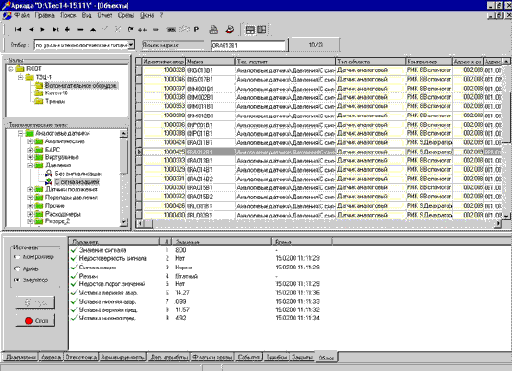Click the checkmark beside 'Значение сигнала'

click(74, 250)
